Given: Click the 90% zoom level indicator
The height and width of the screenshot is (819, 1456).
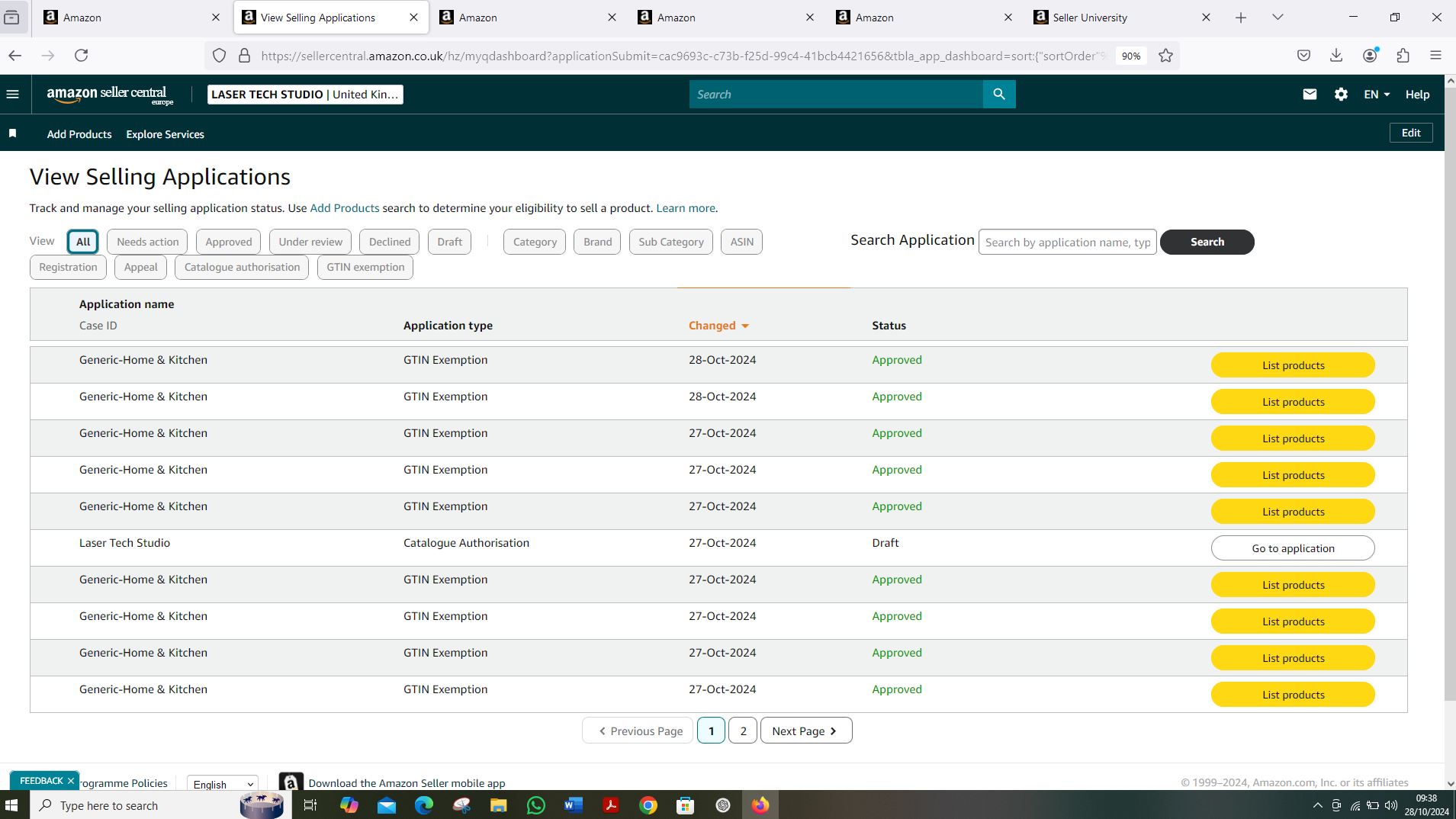Looking at the screenshot, I should pos(1131,56).
